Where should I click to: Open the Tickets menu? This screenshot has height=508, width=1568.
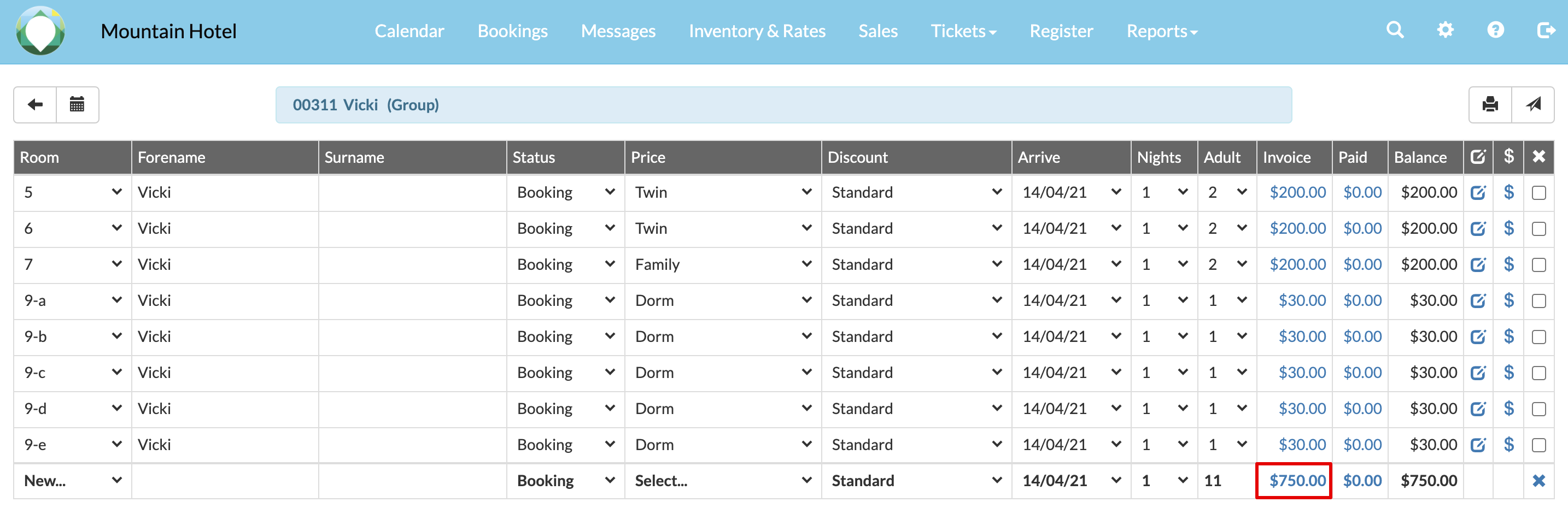[x=963, y=31]
